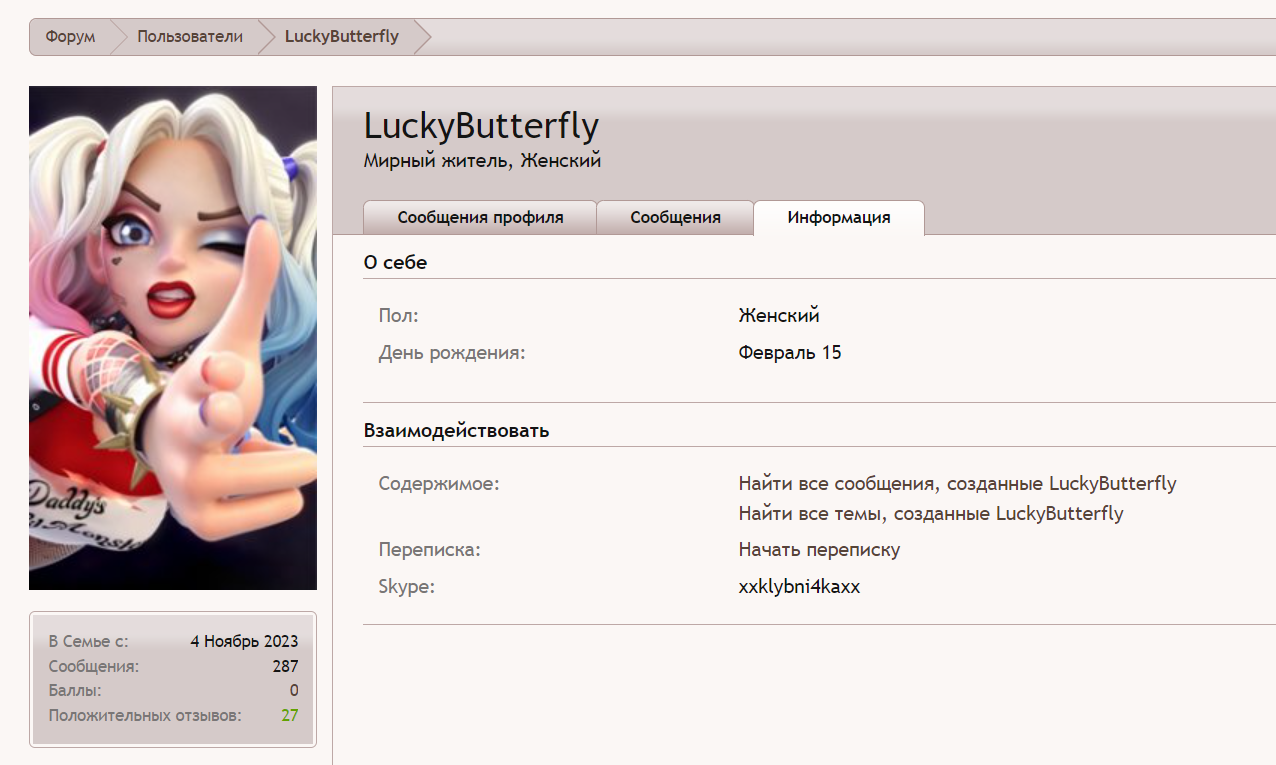Click the Баллы value 0
The image size is (1276, 765).
(294, 691)
